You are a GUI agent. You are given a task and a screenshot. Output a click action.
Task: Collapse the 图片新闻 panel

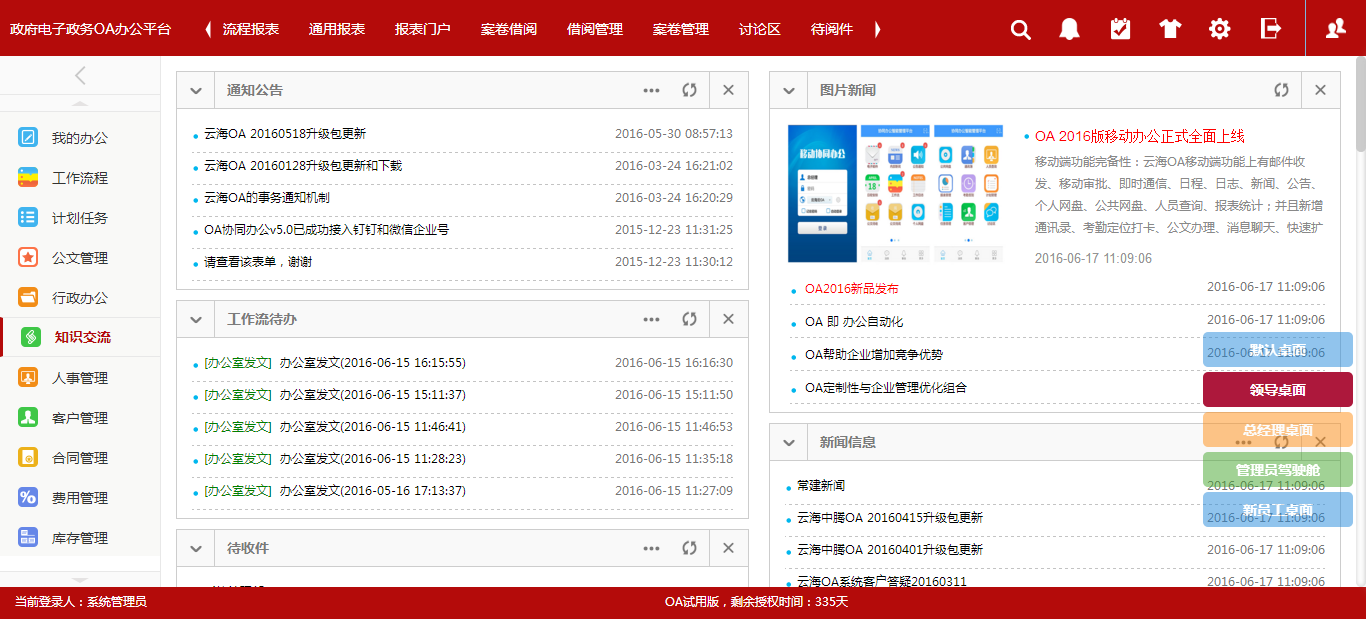click(788, 90)
